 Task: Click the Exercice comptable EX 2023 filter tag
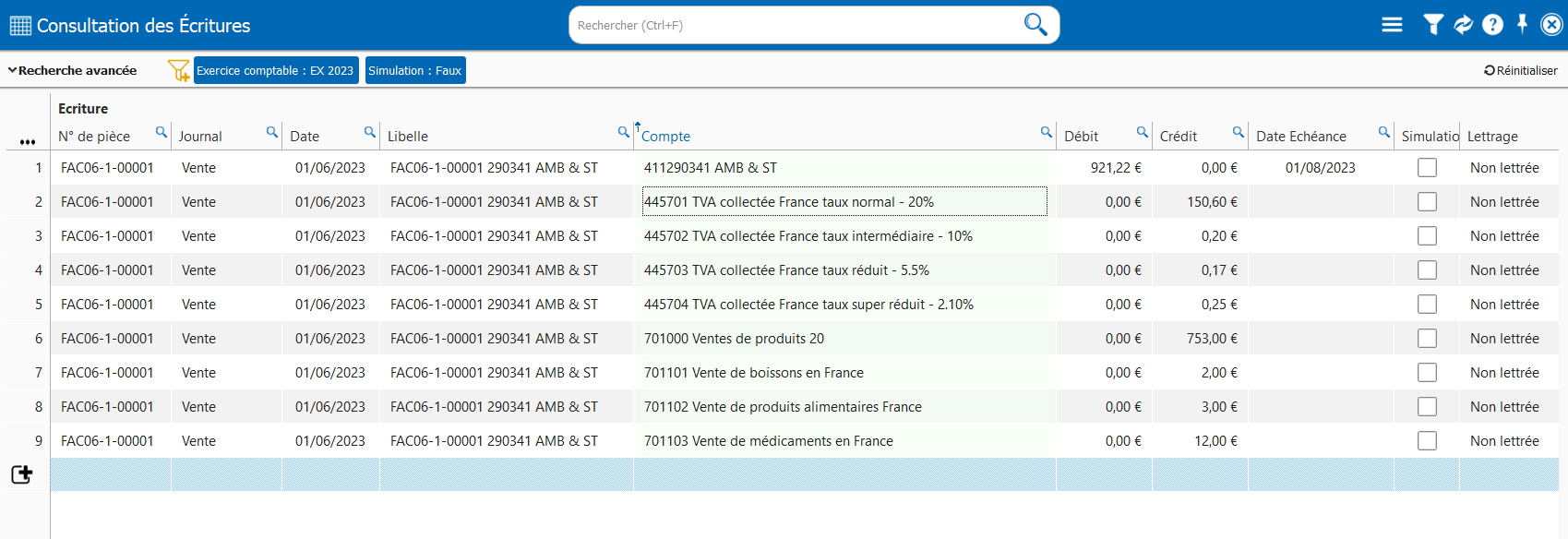[275, 70]
